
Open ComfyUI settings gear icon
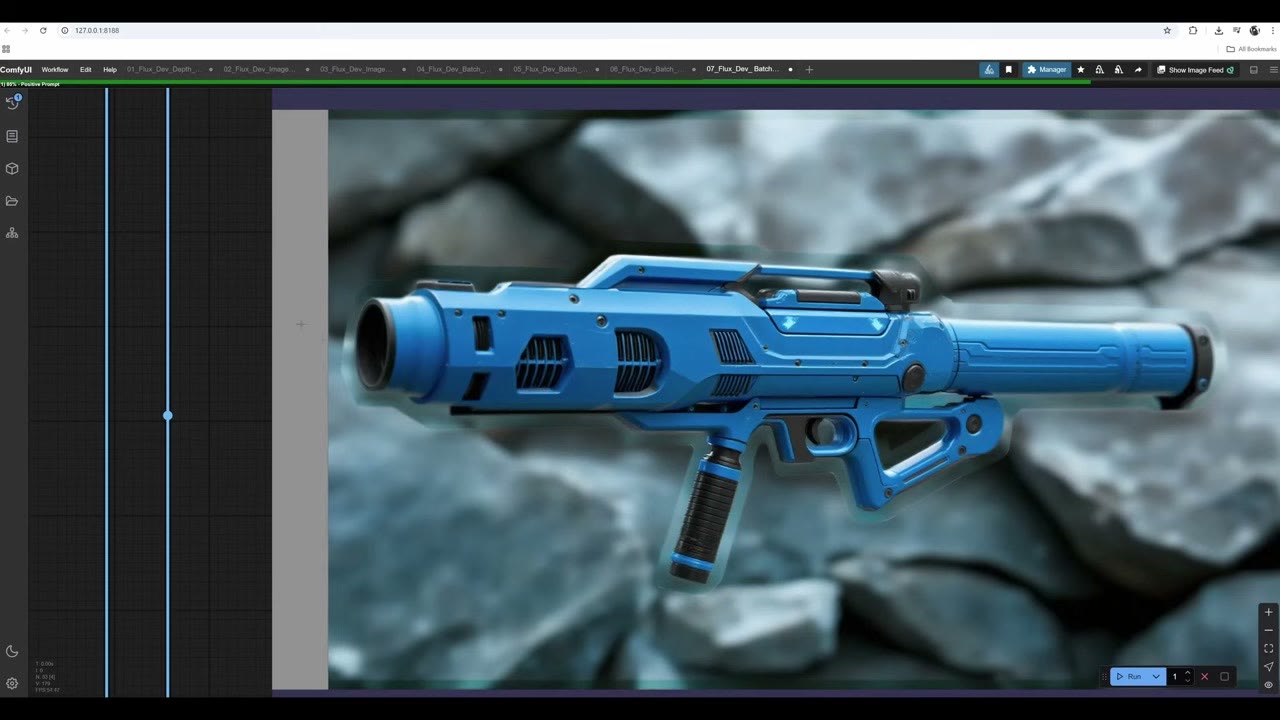[x=12, y=684]
